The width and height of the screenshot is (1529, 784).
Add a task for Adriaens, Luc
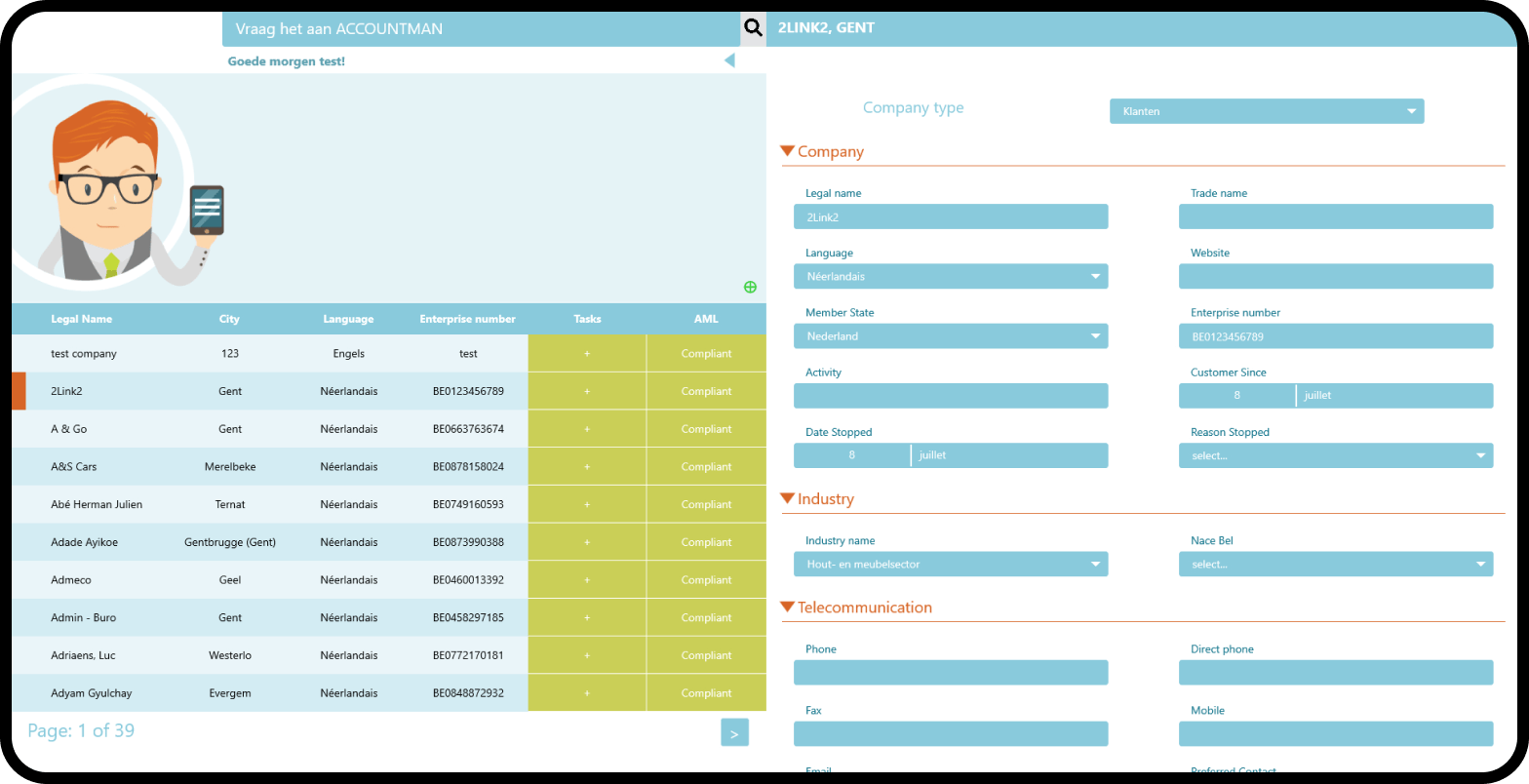587,655
